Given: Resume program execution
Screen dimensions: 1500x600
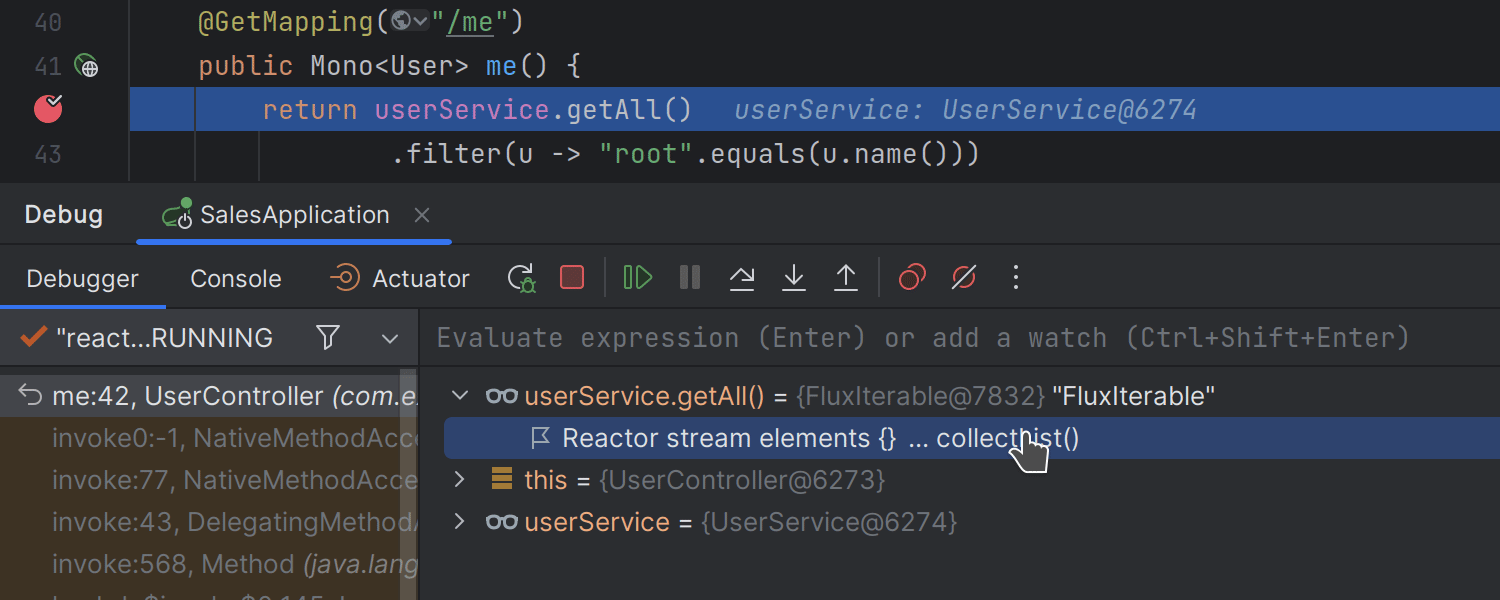Looking at the screenshot, I should click(637, 277).
